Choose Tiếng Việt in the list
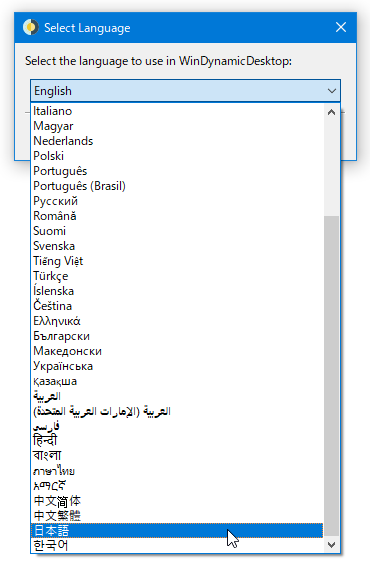This screenshot has width=370, height=566. [x=177, y=261]
